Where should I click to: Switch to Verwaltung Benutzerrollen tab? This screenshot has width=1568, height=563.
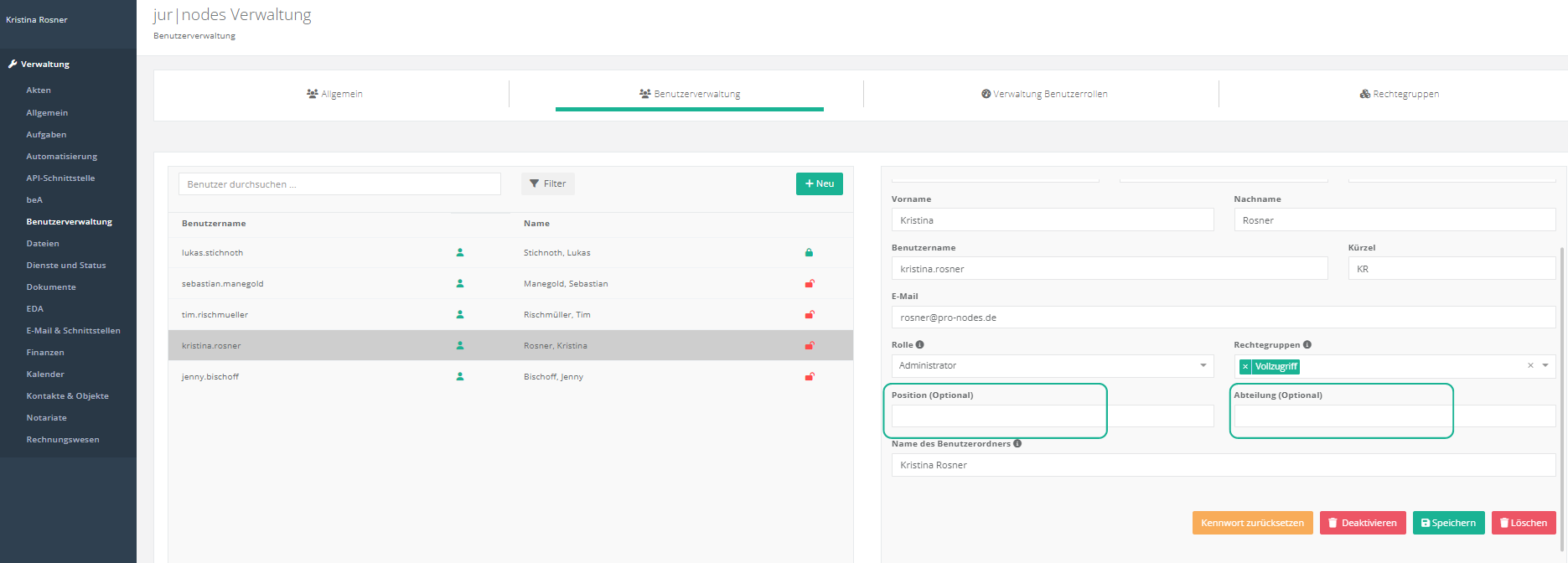tap(1044, 94)
